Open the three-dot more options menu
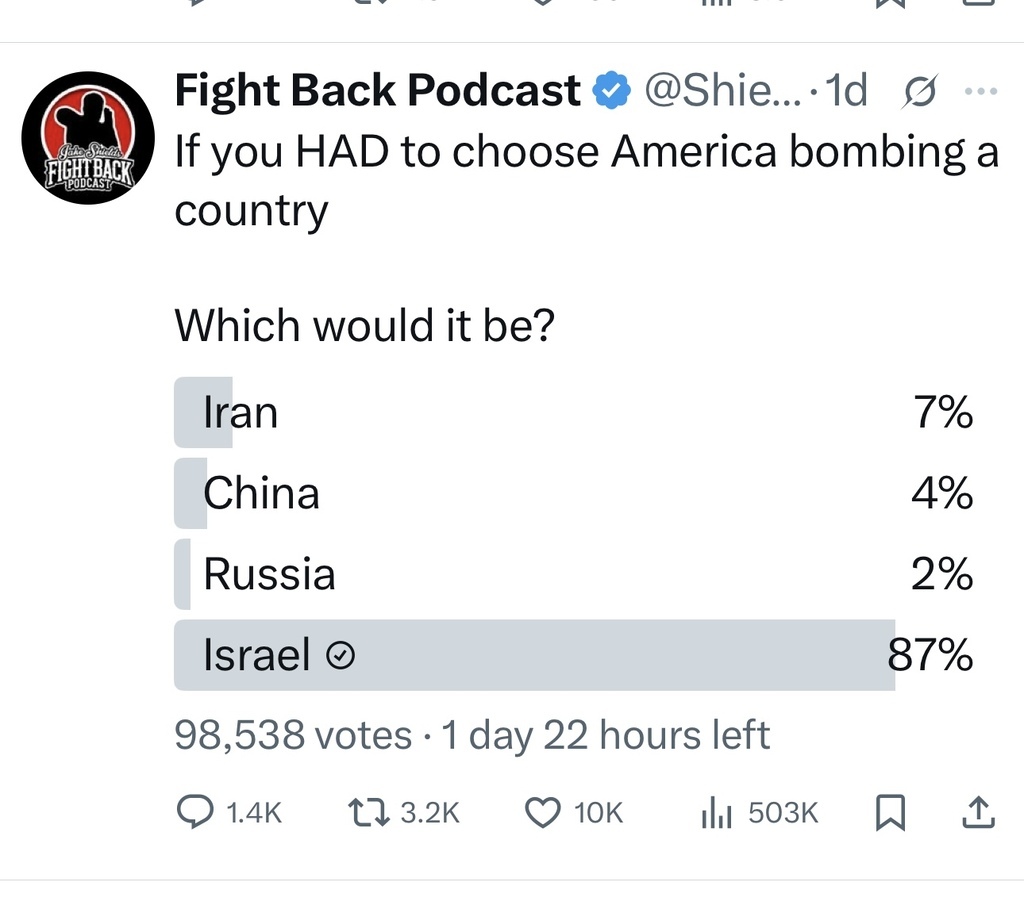Viewport: 1024px width, 905px height. pos(980,91)
